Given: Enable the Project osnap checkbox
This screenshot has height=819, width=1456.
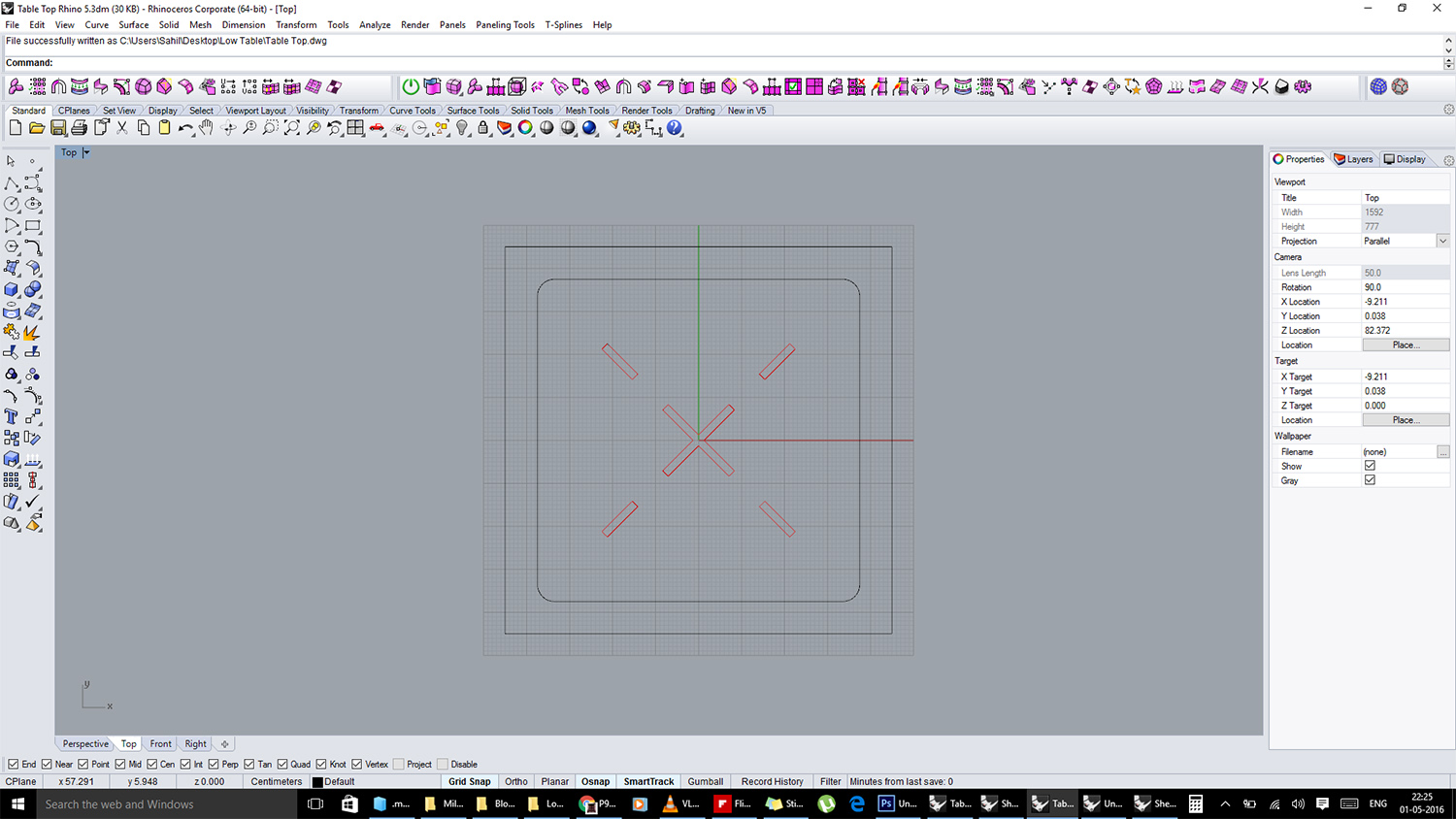Looking at the screenshot, I should (x=399, y=765).
